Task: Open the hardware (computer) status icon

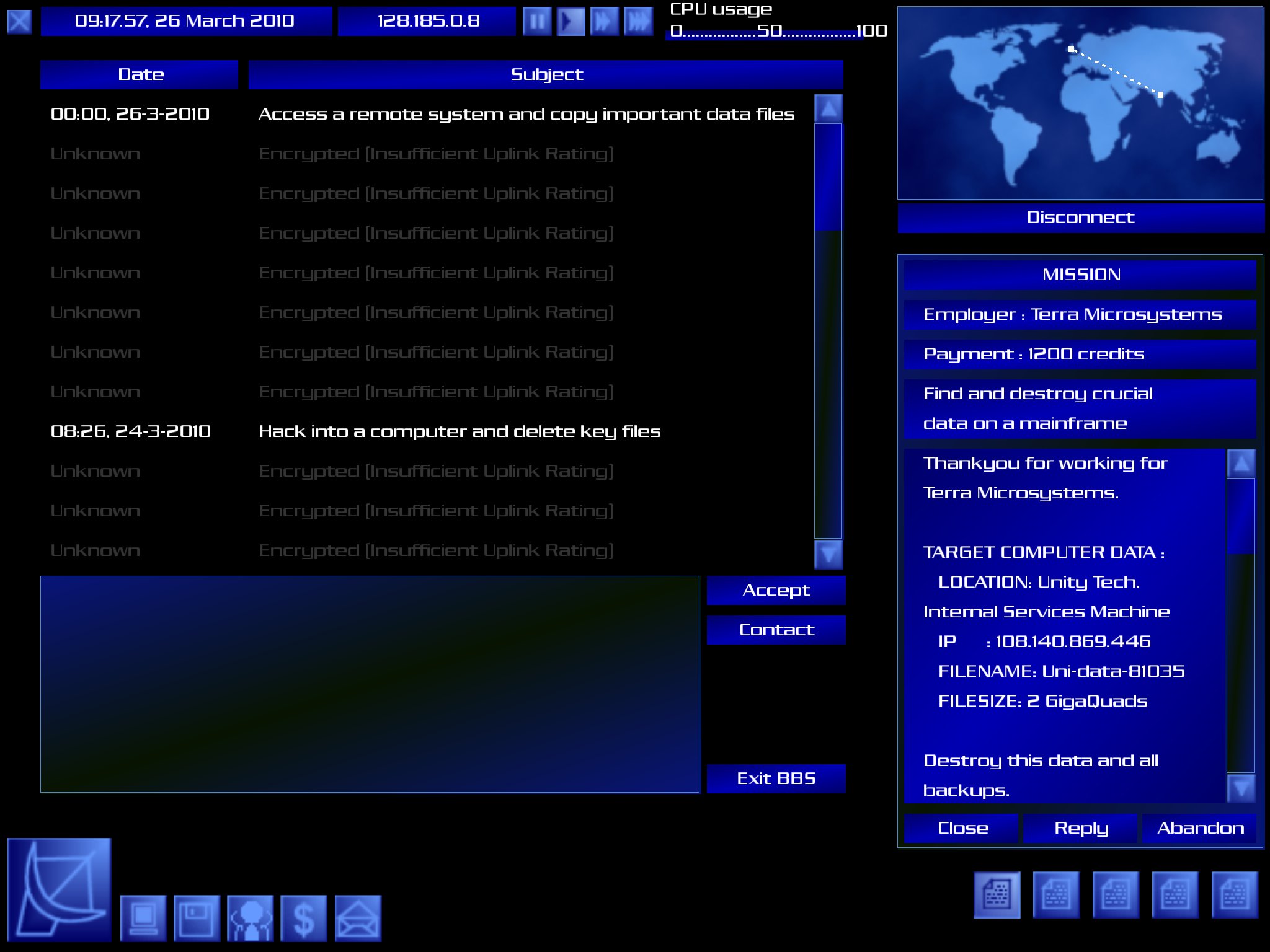Action: (143, 918)
